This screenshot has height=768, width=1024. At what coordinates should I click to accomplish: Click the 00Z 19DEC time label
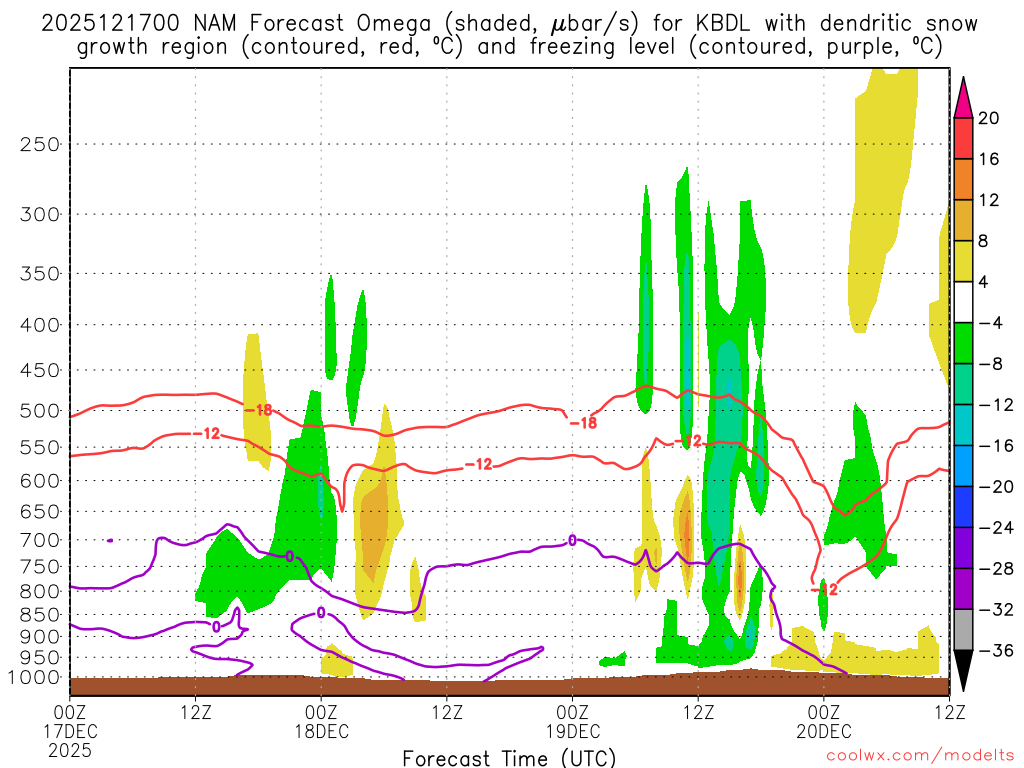tap(573, 721)
